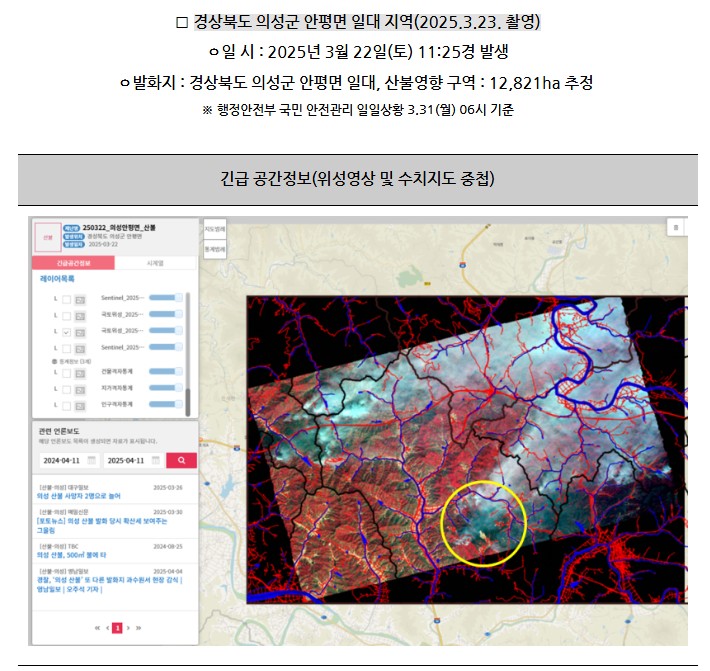710x671 pixels.
Task: Go to the first news page arrow
Action: click(96, 628)
